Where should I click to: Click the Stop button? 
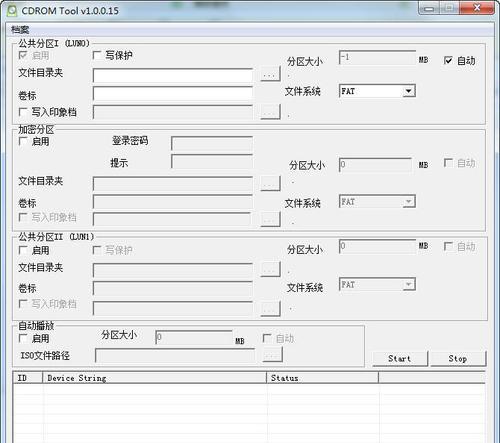458,359
